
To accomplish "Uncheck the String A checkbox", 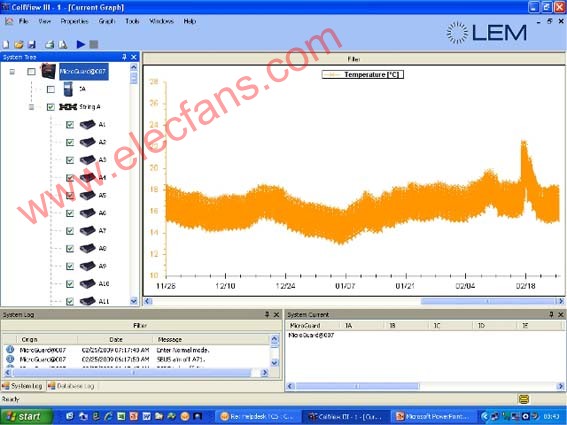I will tap(51, 107).
